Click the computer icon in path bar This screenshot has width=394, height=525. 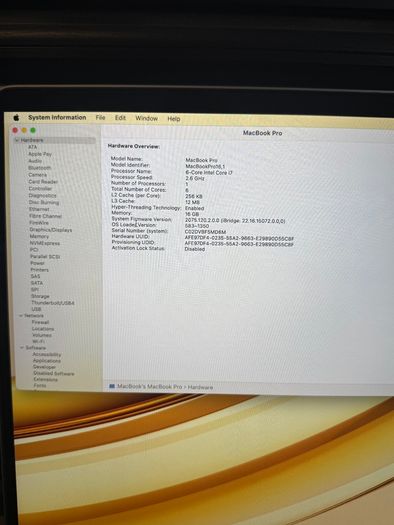point(112,386)
